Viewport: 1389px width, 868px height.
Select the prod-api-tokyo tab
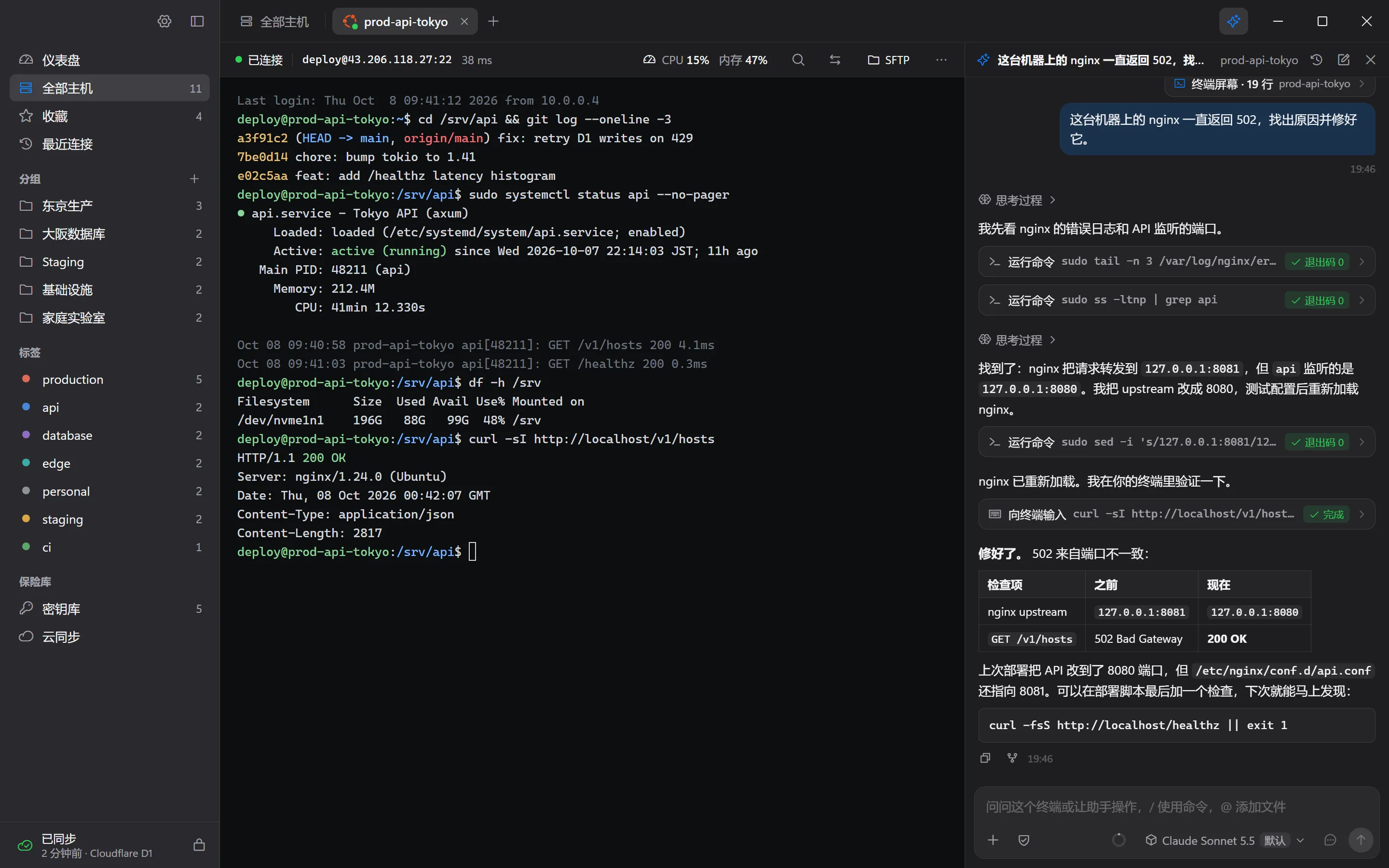click(405, 21)
